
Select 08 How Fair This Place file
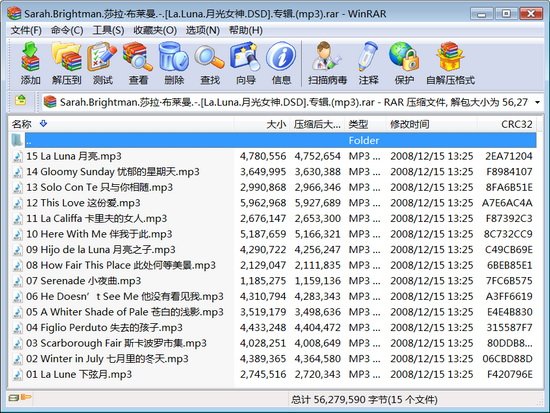coord(273,265)
